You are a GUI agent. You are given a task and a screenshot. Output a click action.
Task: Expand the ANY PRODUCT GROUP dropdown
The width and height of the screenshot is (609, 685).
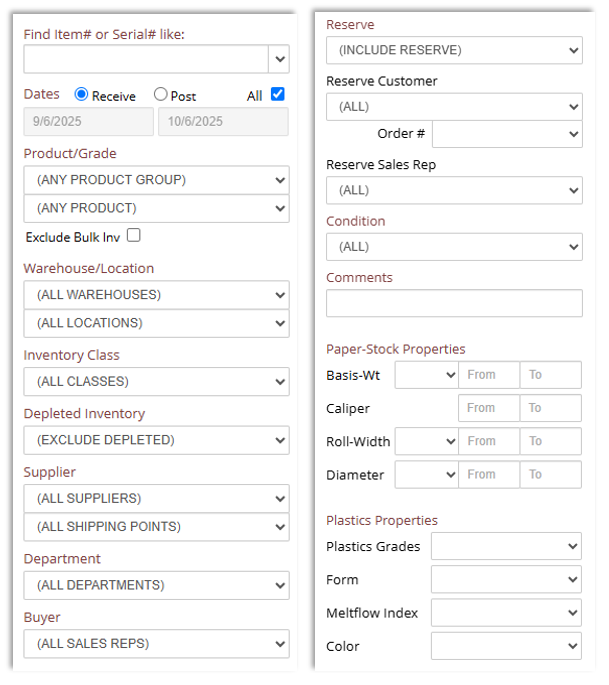click(x=156, y=180)
